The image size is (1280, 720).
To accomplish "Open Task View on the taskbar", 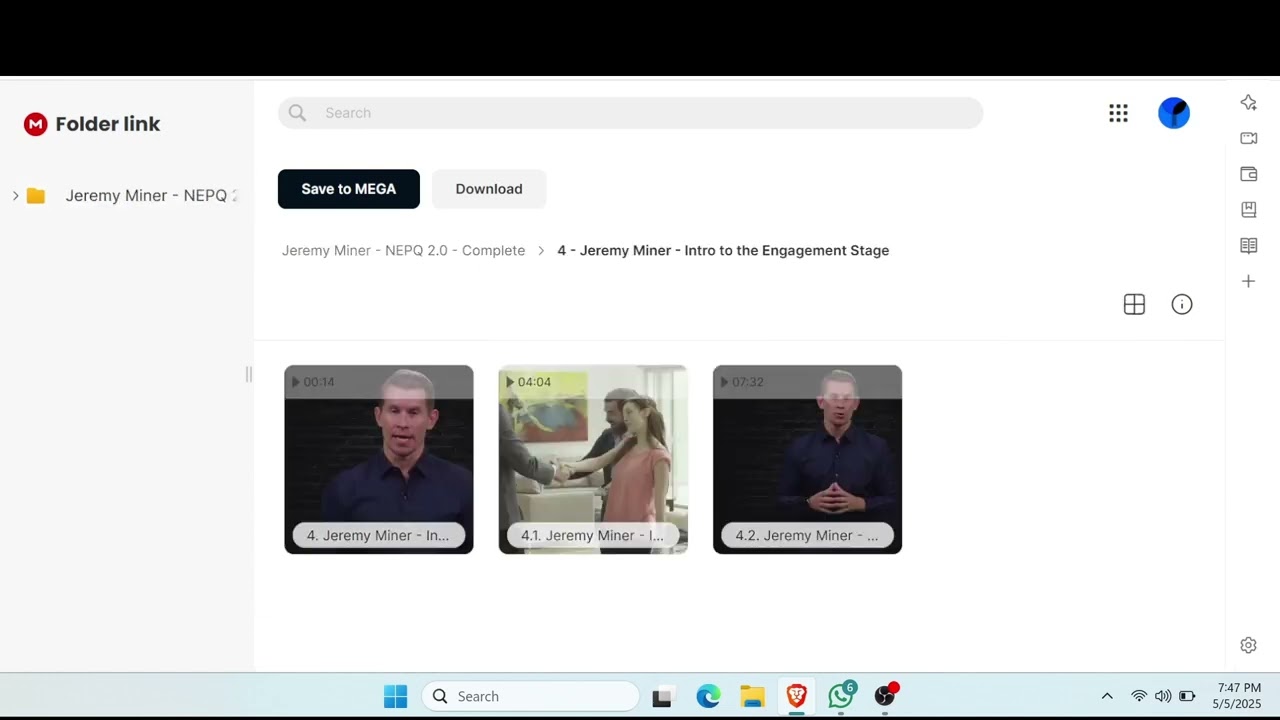I will click(662, 697).
